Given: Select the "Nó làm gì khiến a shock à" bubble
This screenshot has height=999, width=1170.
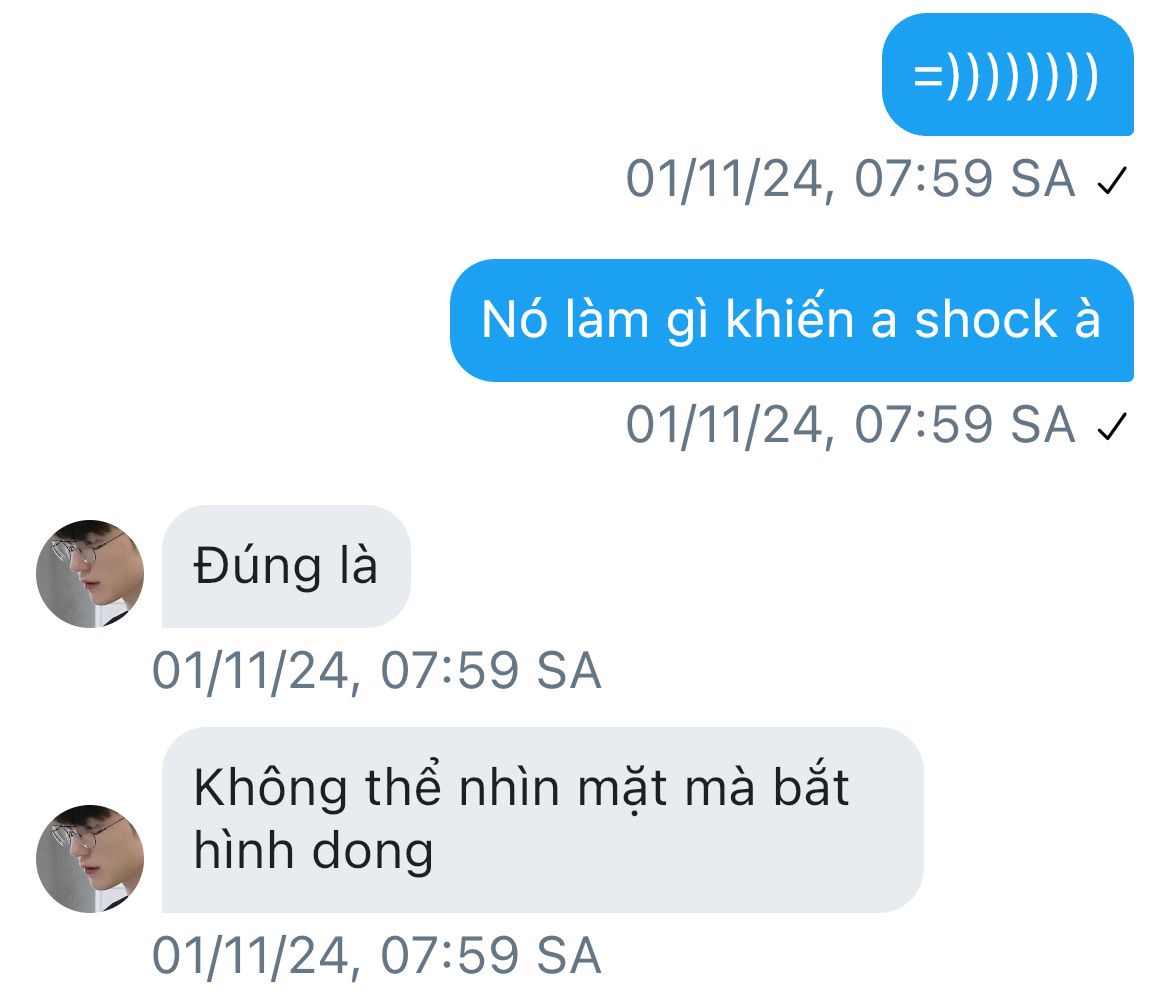Looking at the screenshot, I should point(792,320).
